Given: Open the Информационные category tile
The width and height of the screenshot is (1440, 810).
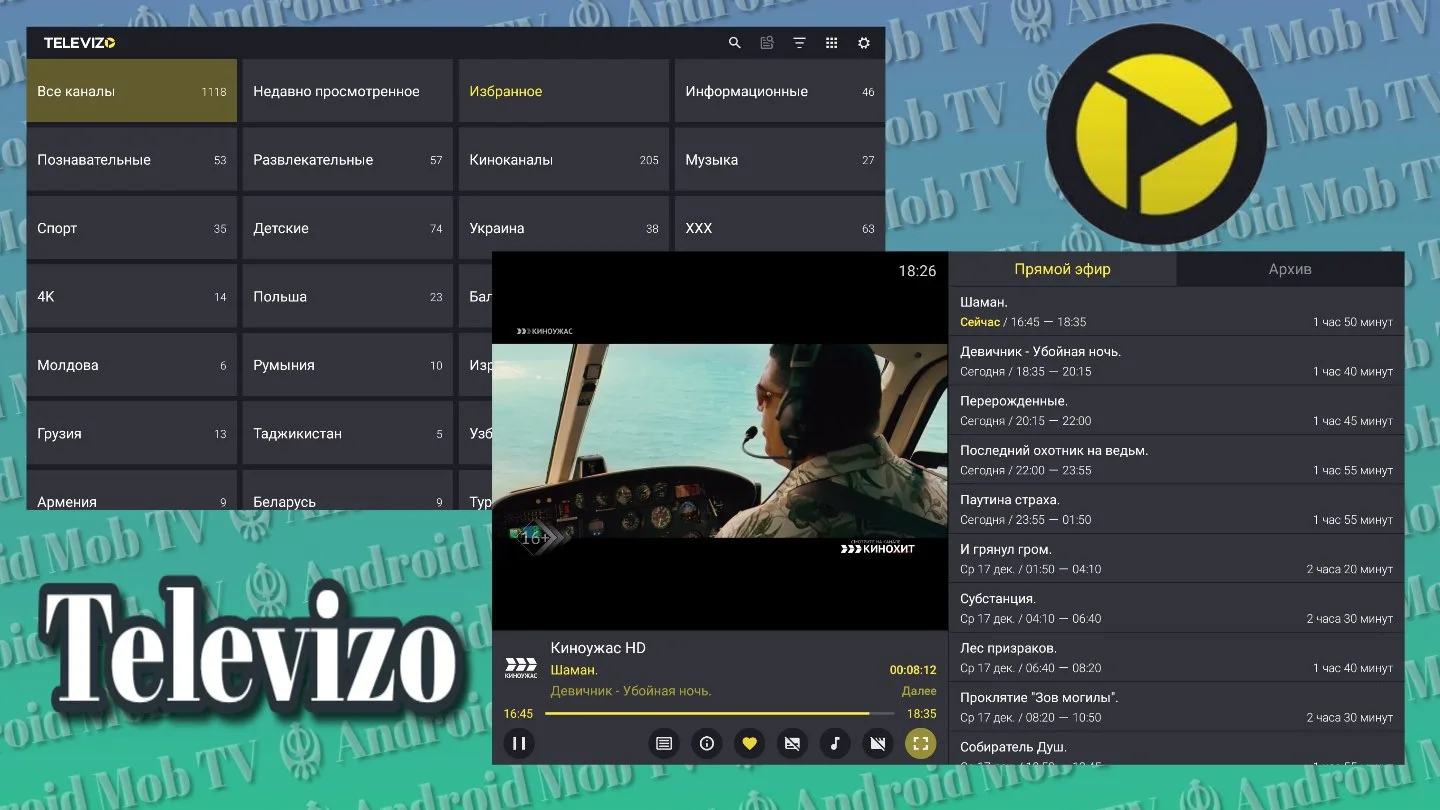Looking at the screenshot, I should tap(780, 91).
